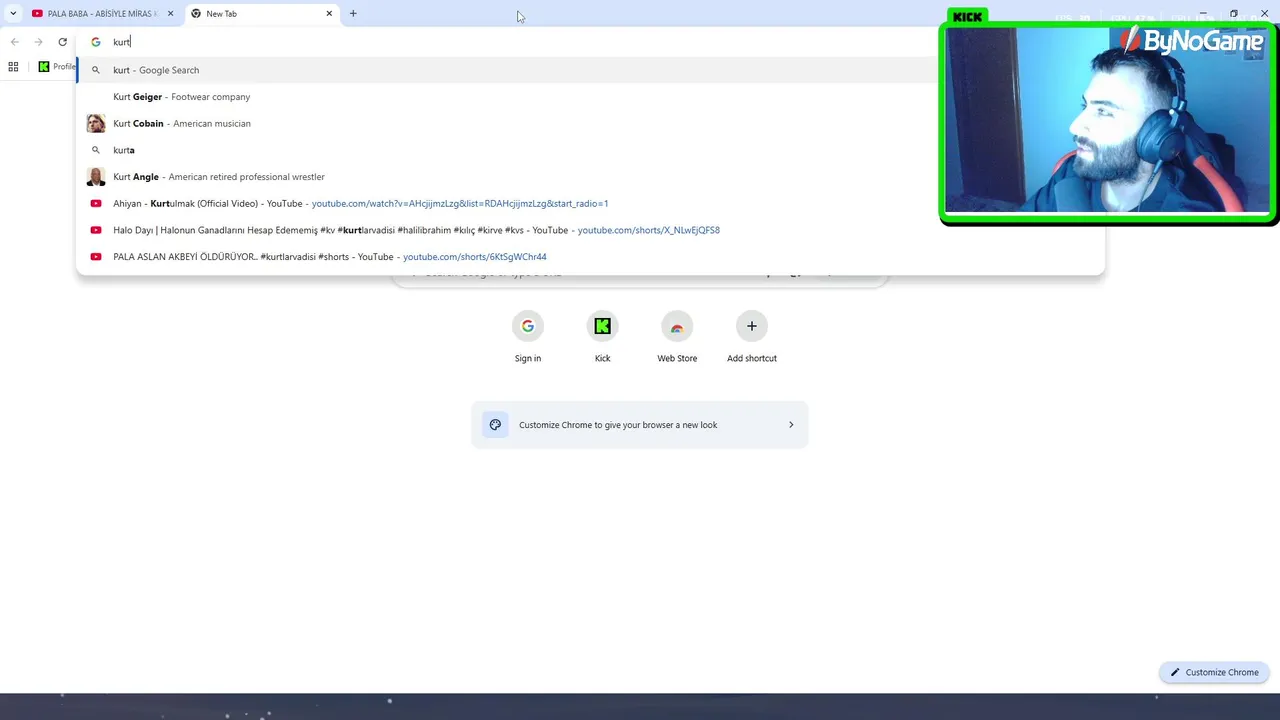Viewport: 1280px width, 720px height.
Task: Click the 'Add shortcut' label text
Action: pyautogui.click(x=752, y=358)
